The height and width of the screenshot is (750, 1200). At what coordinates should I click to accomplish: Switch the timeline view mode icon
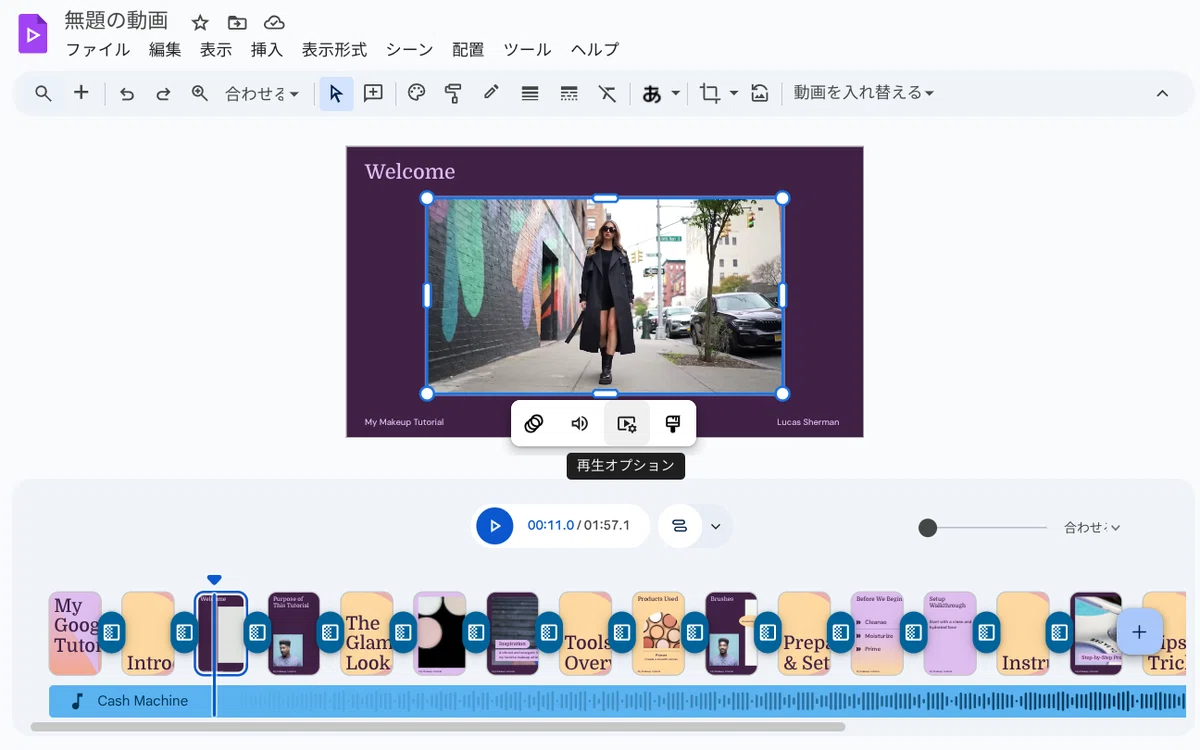(680, 526)
